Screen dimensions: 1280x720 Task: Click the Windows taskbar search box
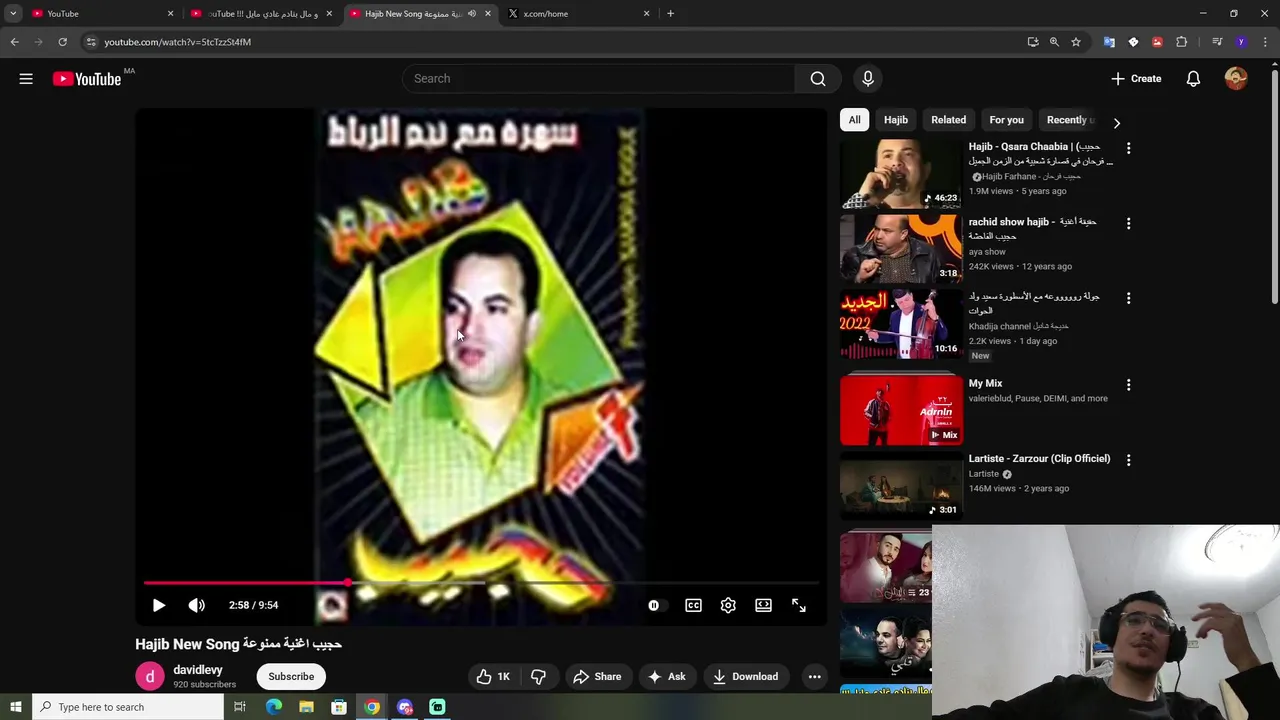128,707
